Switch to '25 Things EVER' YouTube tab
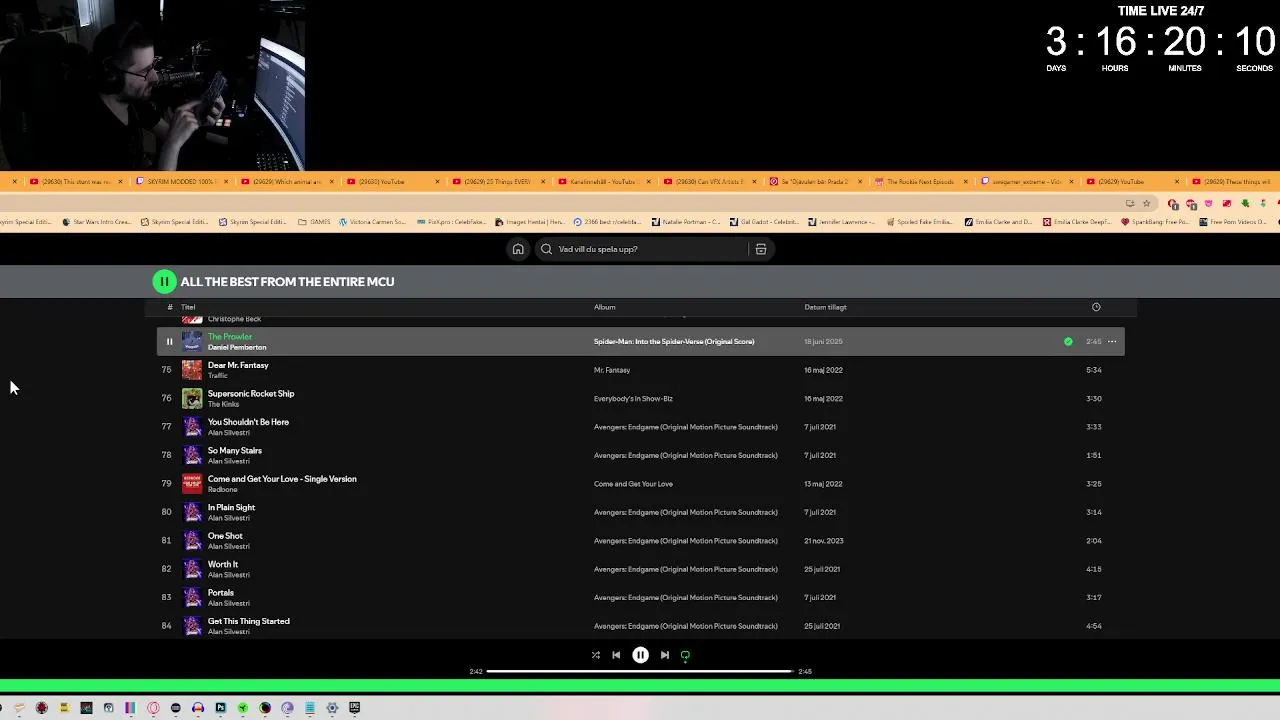Screen dimensions: 1280x720 point(498,182)
